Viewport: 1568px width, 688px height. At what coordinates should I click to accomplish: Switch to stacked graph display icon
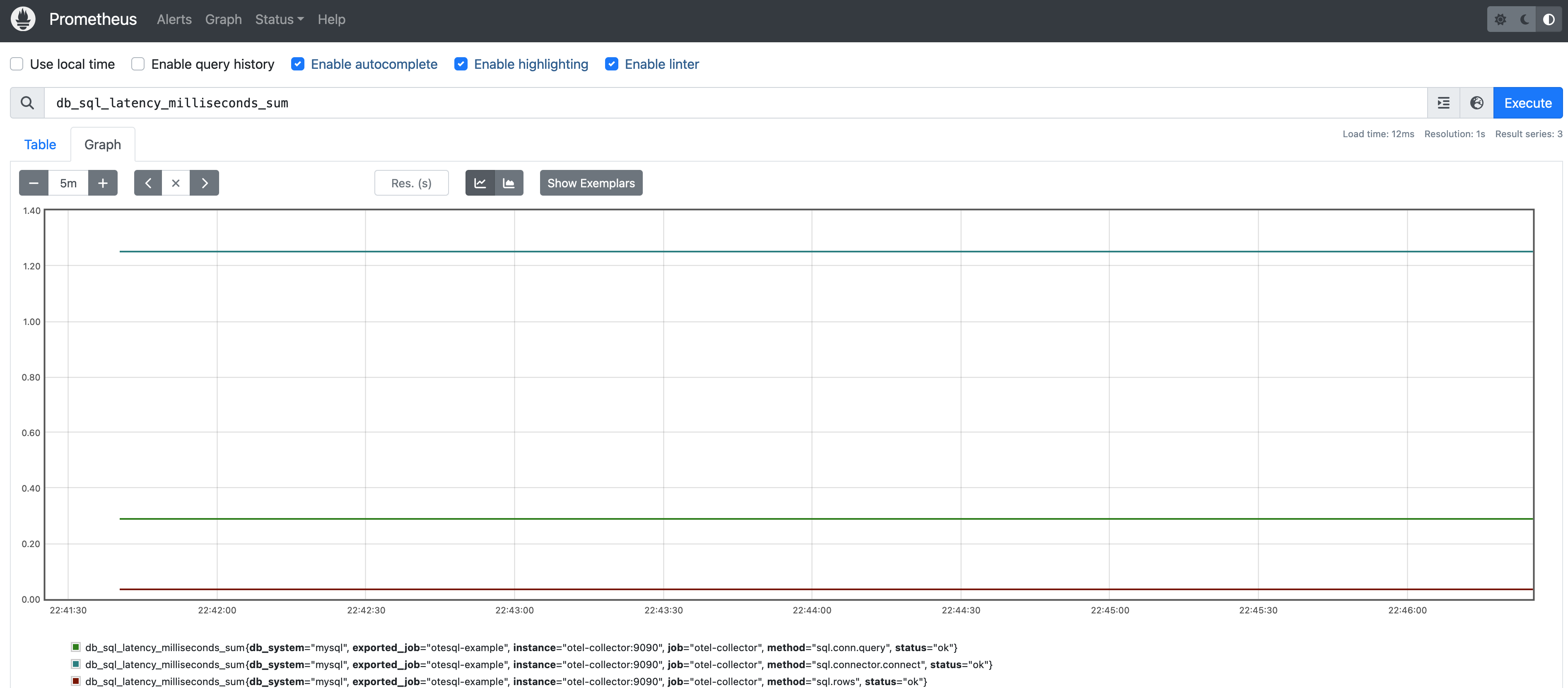coord(509,183)
